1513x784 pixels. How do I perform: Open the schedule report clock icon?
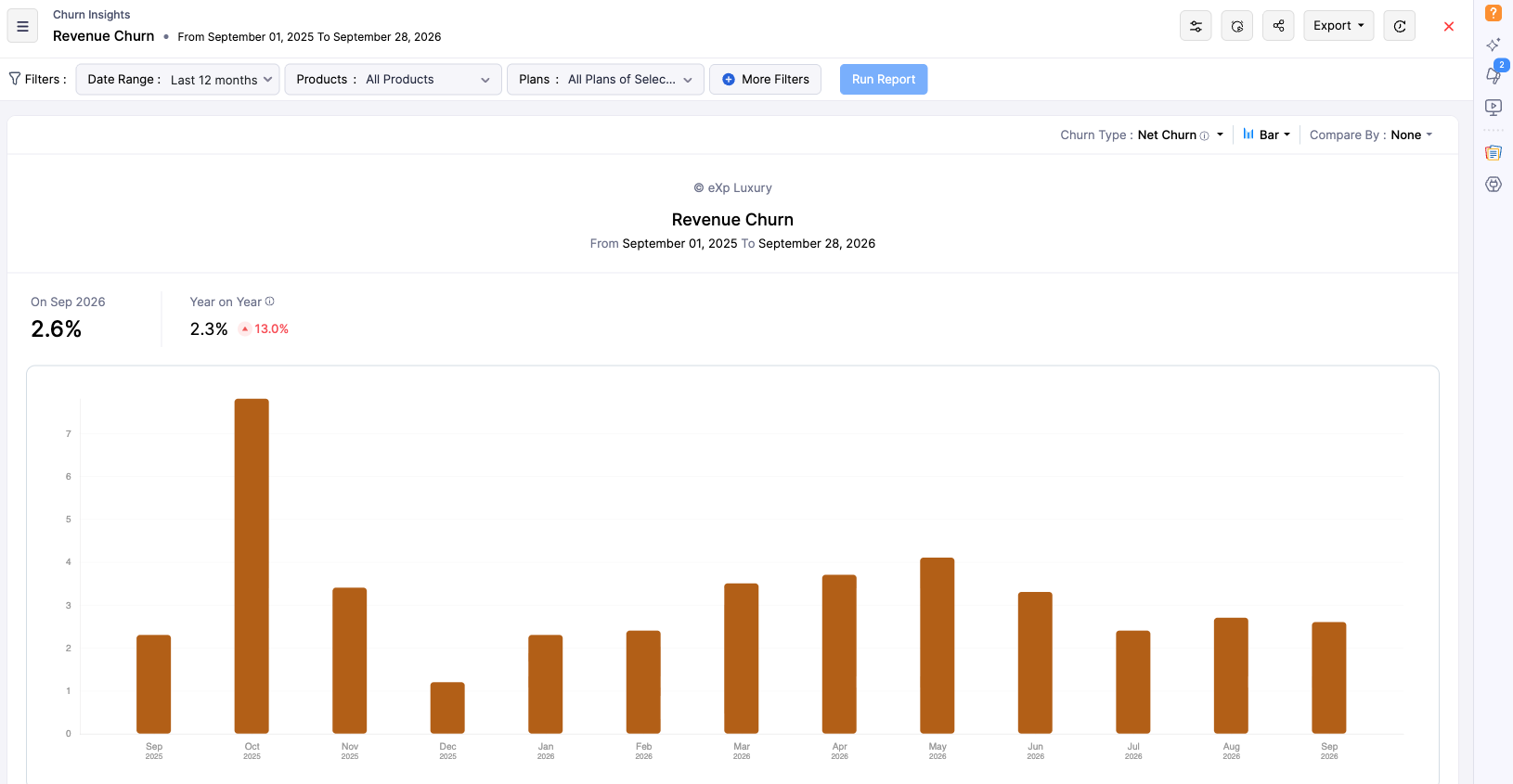(x=1237, y=26)
